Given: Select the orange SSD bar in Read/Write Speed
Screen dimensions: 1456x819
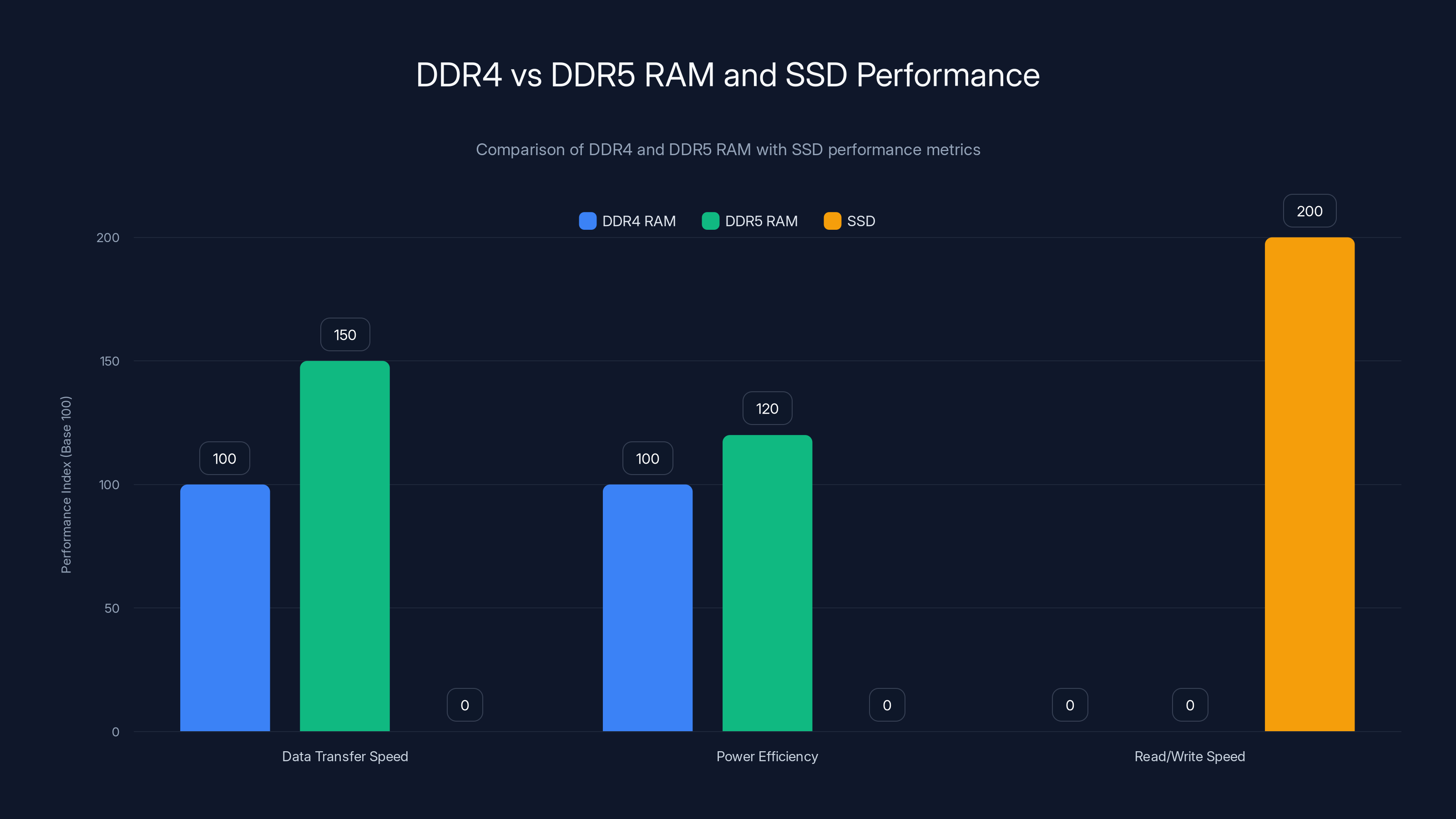Looking at the screenshot, I should [1309, 485].
